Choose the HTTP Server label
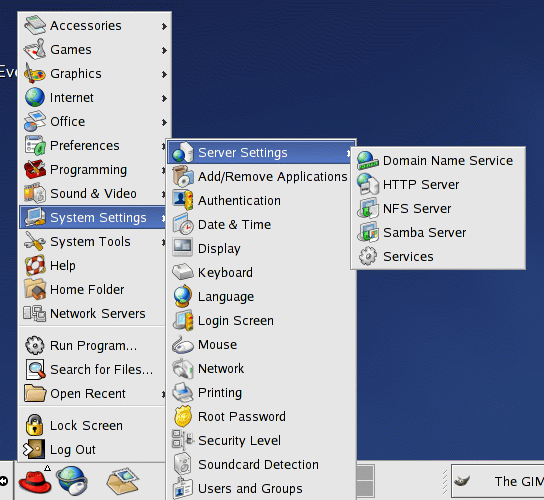This screenshot has height=500, width=544. click(x=421, y=185)
